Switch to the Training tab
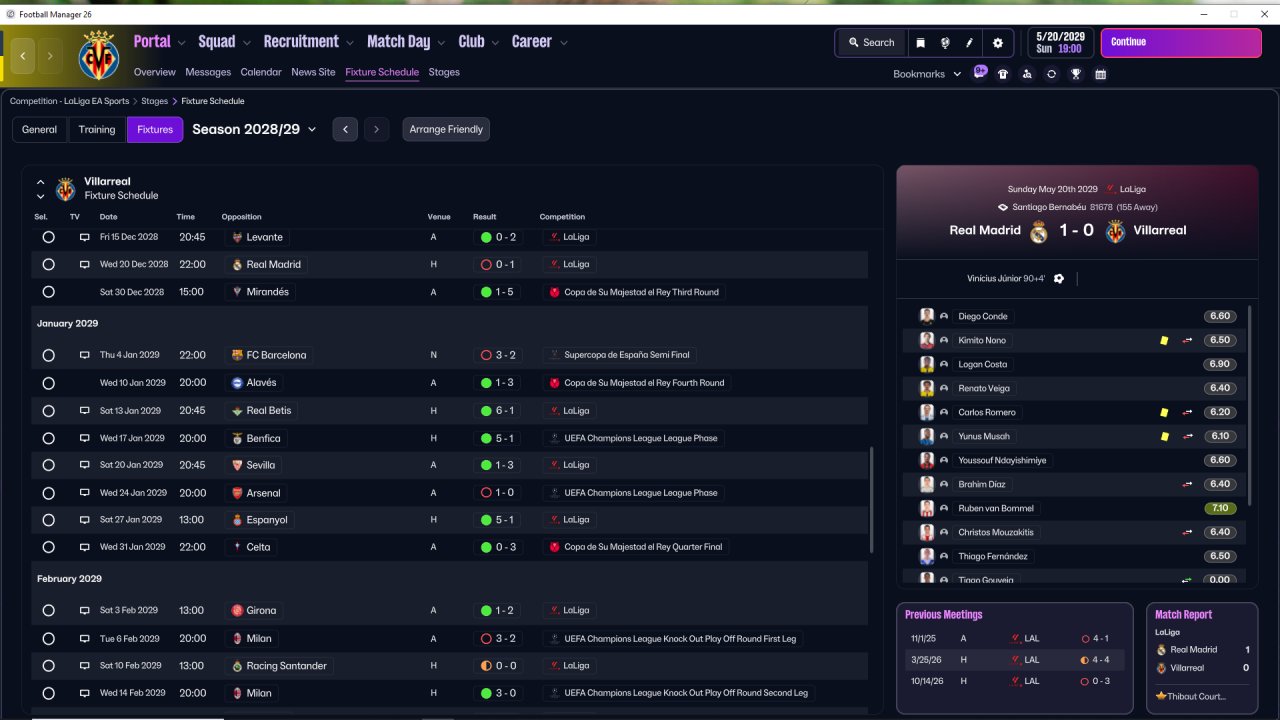The height and width of the screenshot is (720, 1280). click(97, 130)
